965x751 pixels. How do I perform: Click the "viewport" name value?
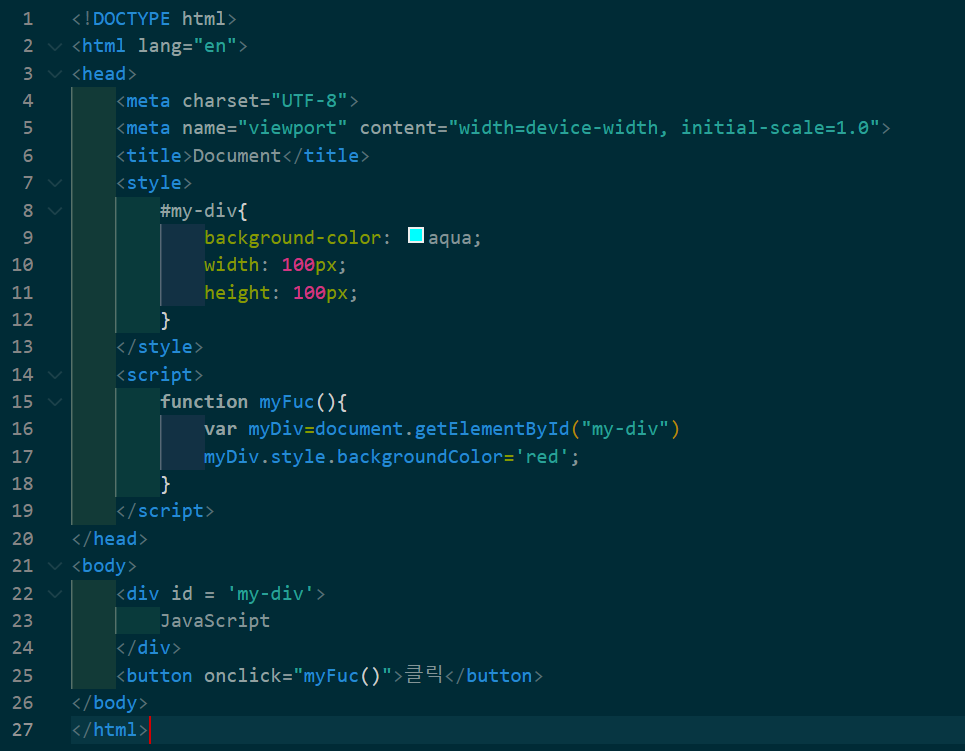pos(293,128)
